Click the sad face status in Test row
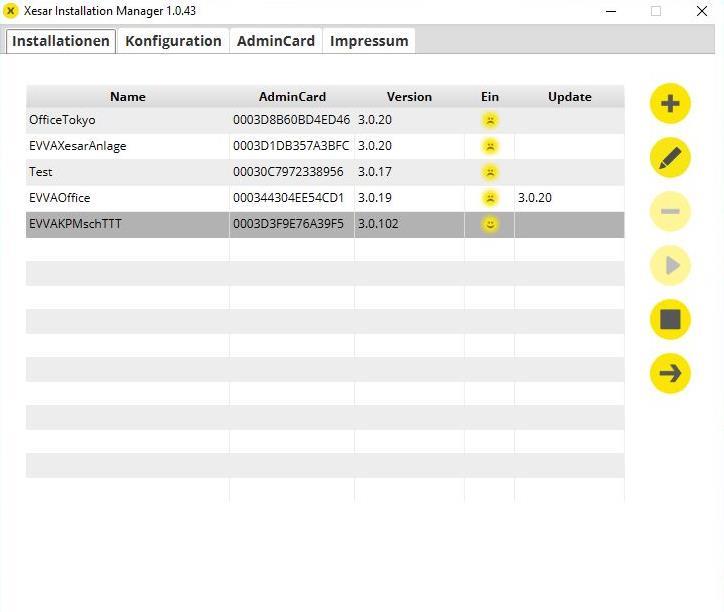This screenshot has width=724, height=612. click(x=490, y=172)
